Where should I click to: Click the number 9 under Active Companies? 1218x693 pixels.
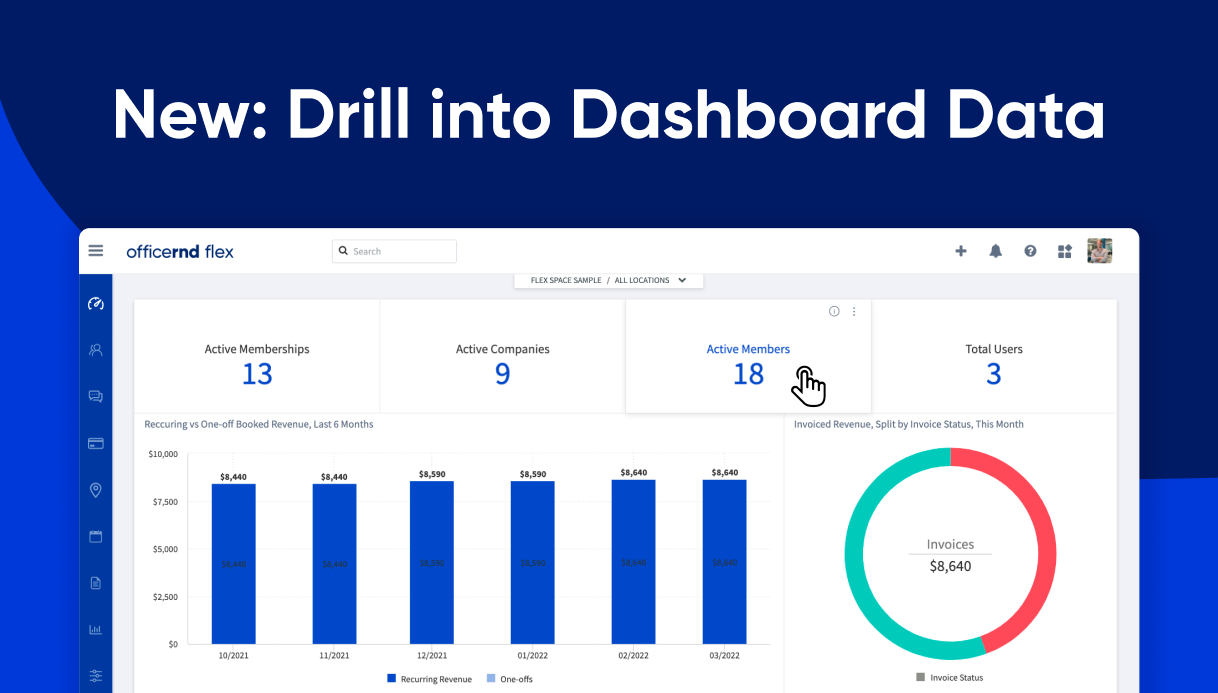click(503, 374)
